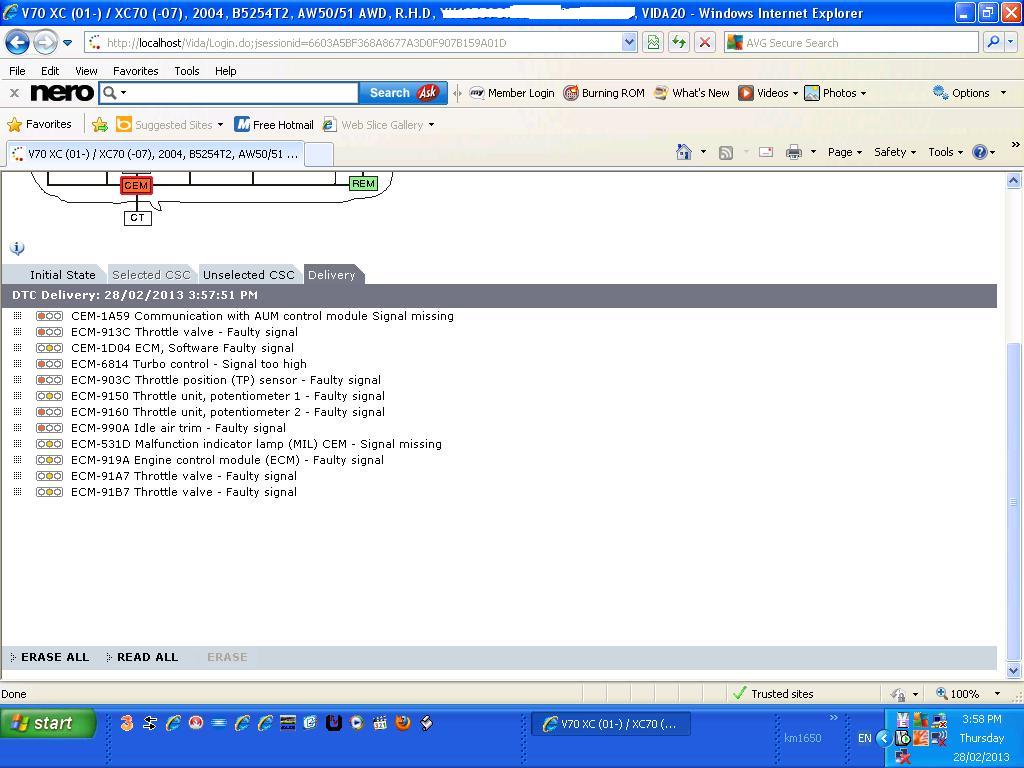1024x768 pixels.
Task: Toggle selection handle for ECM-990A Idle air trim
Action: (17, 428)
